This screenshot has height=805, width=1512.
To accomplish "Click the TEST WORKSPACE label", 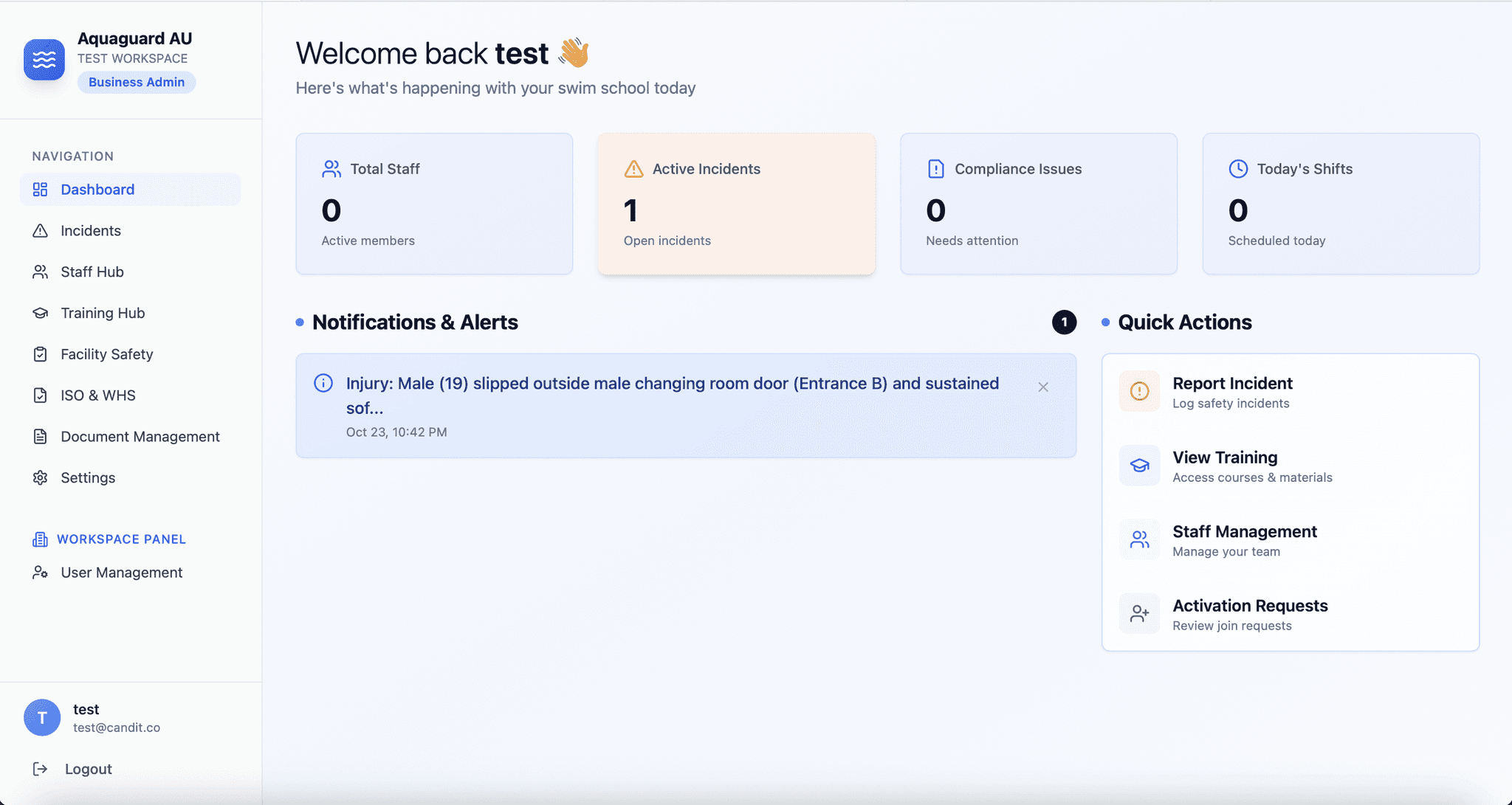I will (133, 58).
